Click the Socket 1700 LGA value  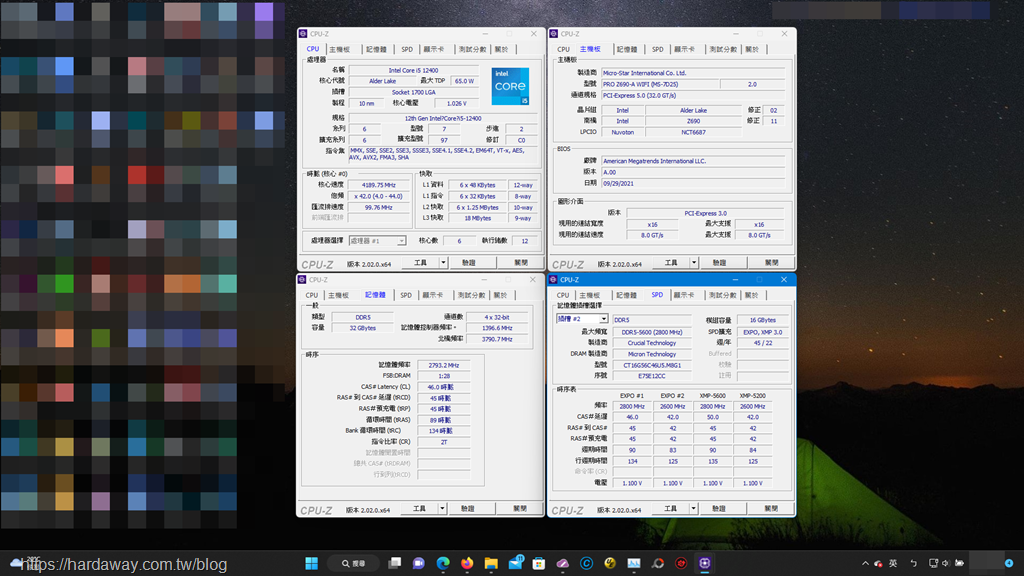[x=413, y=92]
